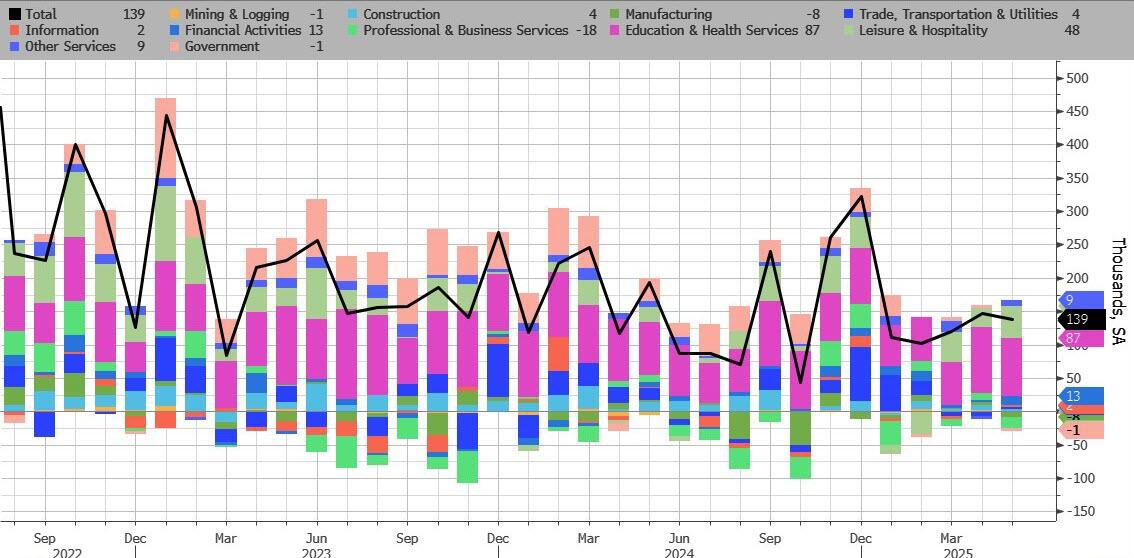Click the Mining & Logging legend swatch
Image resolution: width=1134 pixels, height=558 pixels.
click(175, 14)
